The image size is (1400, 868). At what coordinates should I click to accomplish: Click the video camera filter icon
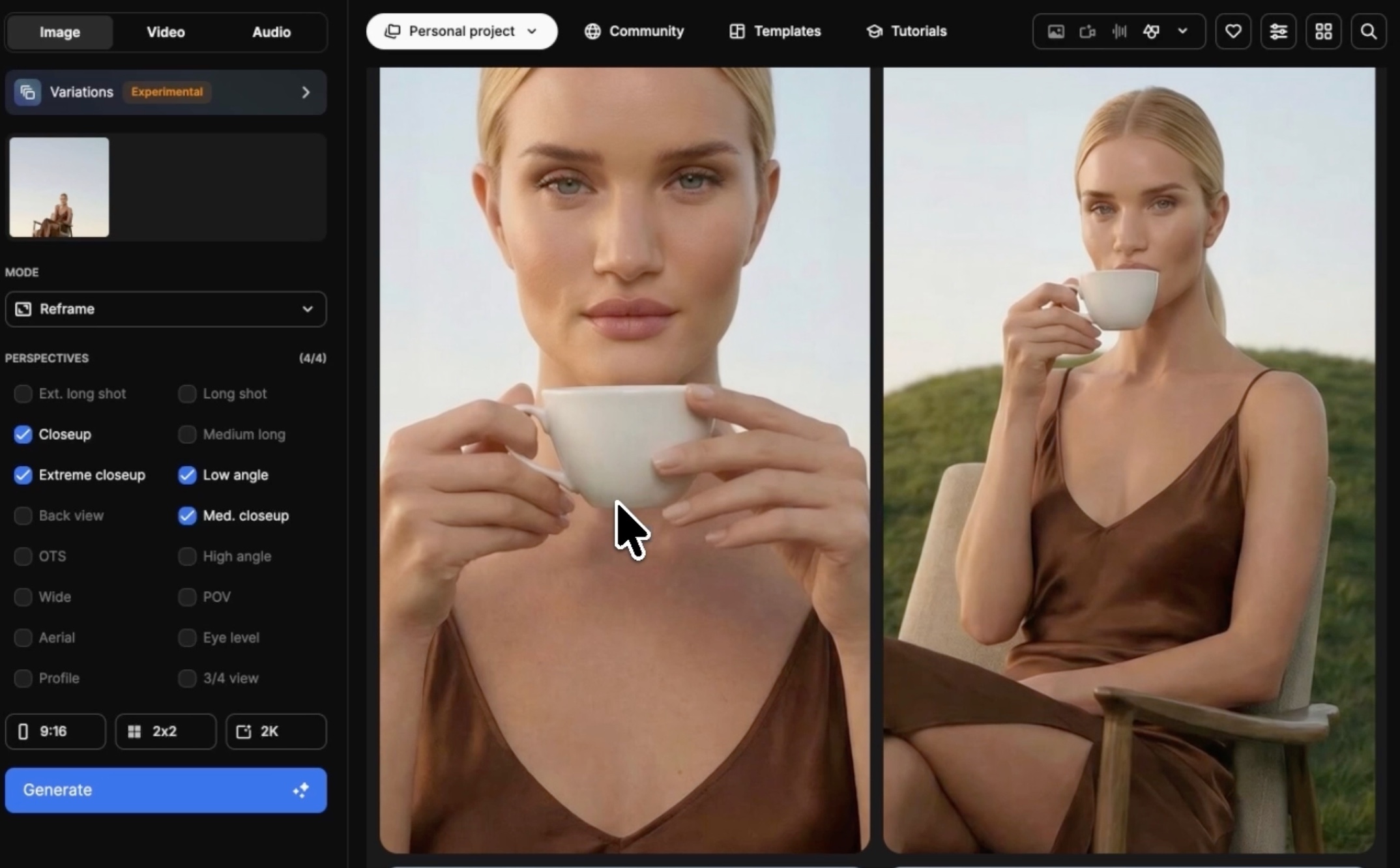(1087, 31)
